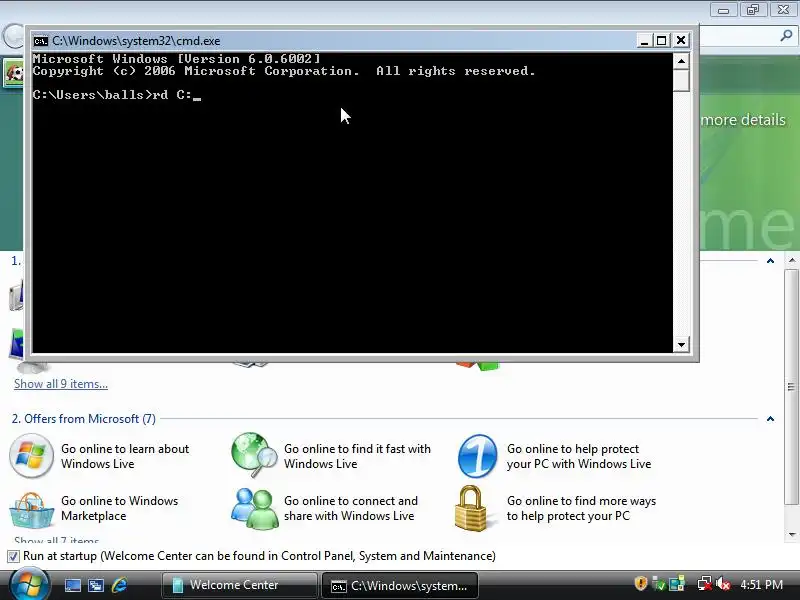Screen dimensions: 800x600
Task: Click the muted volume tray icon
Action: 723,584
